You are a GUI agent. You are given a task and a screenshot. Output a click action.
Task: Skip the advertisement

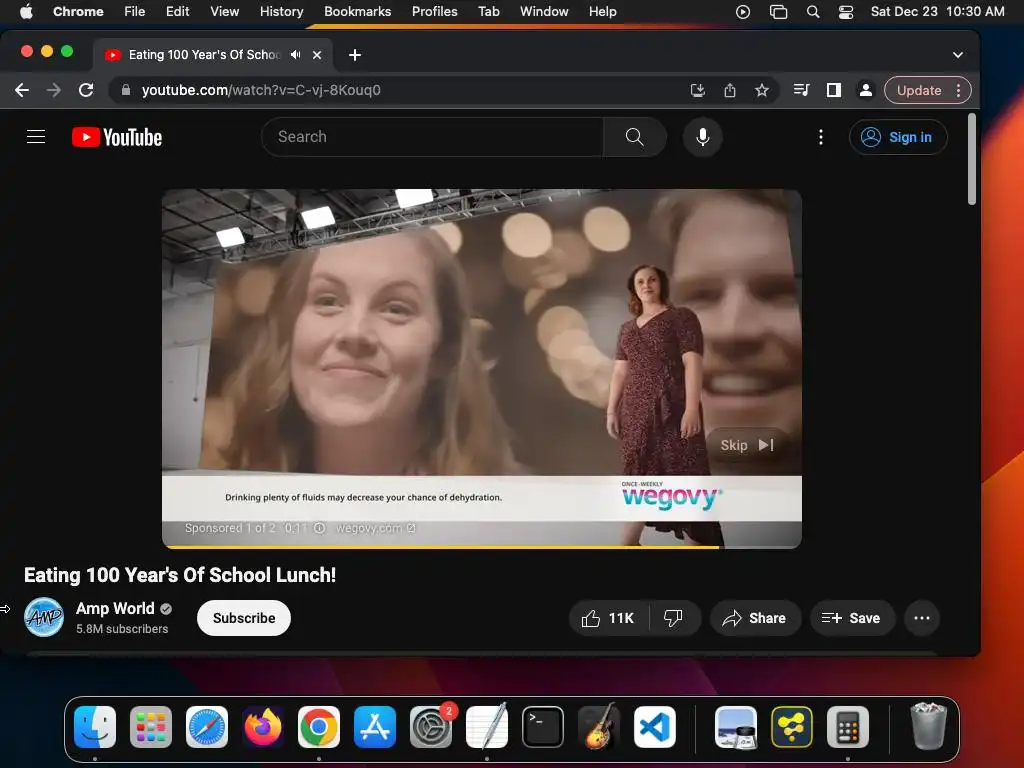pos(746,445)
